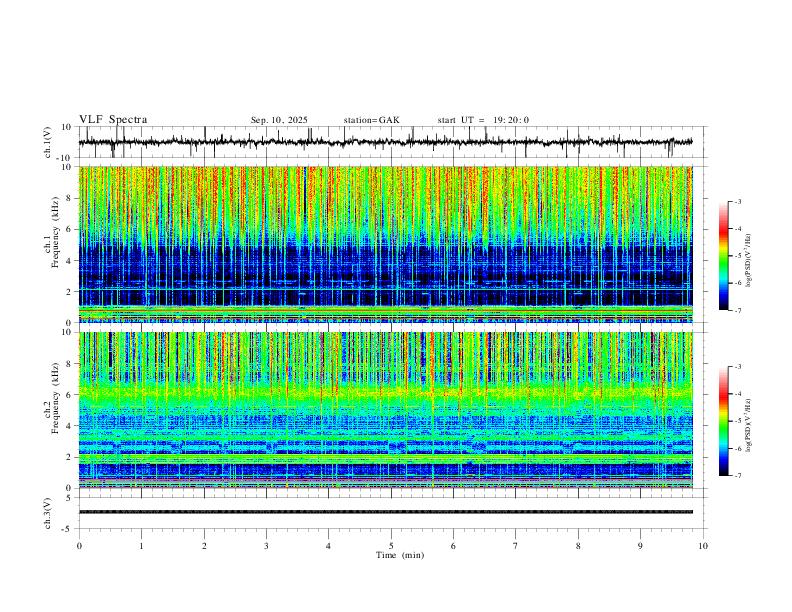Click the upper ch.1 PSD color scale bar
Viewport: 792px width, 612px height.
[x=724, y=256]
